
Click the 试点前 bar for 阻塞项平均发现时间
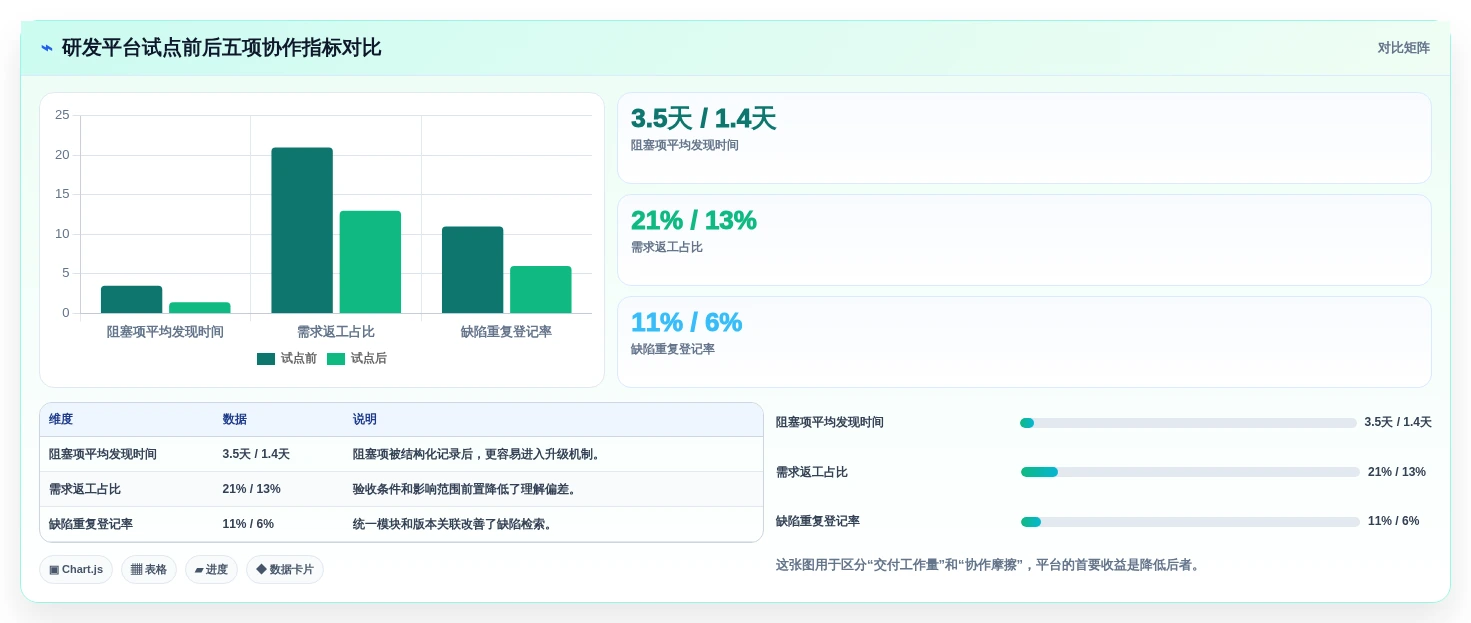point(131,299)
